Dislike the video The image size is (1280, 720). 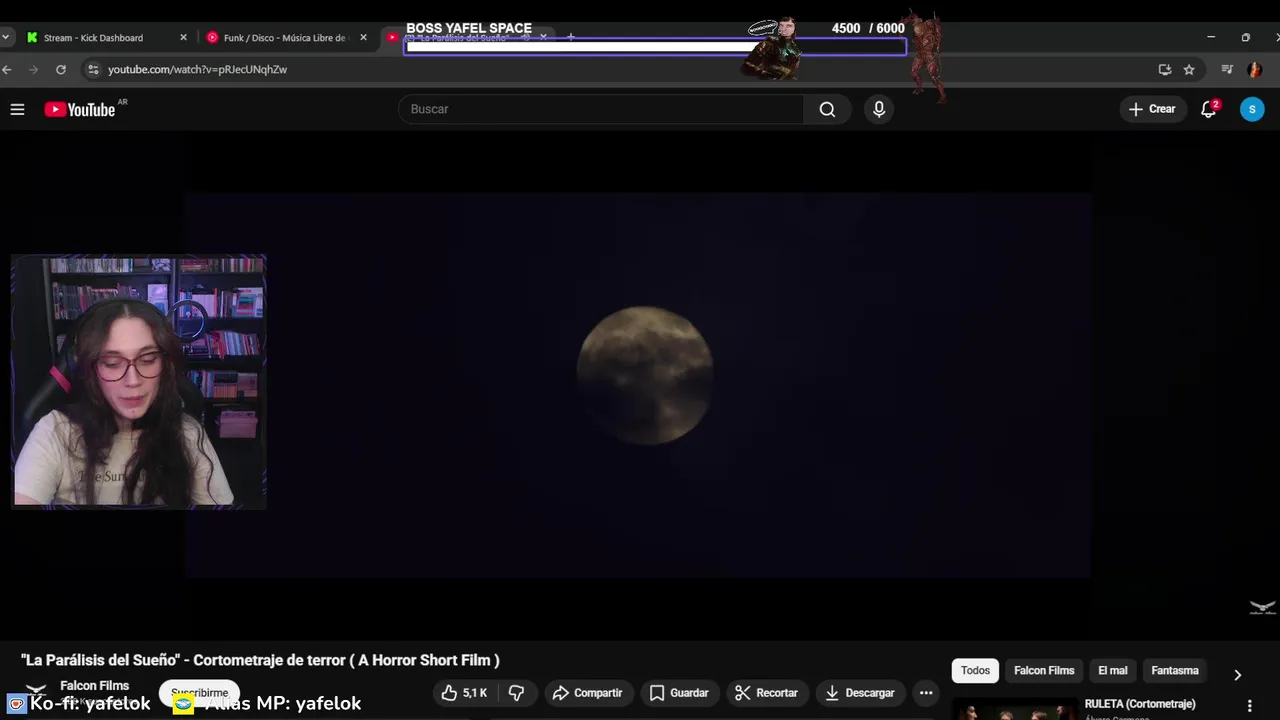coord(516,692)
